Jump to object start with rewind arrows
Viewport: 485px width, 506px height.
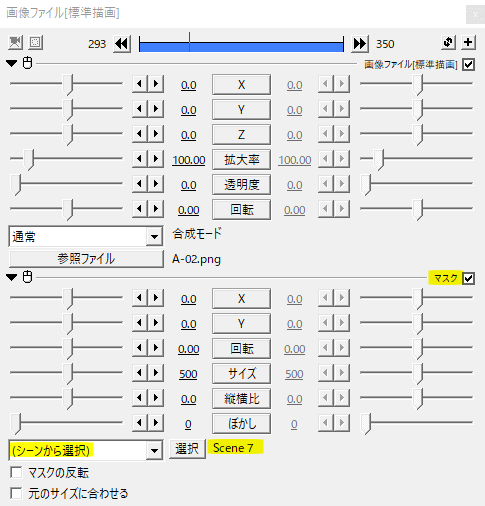coord(122,44)
